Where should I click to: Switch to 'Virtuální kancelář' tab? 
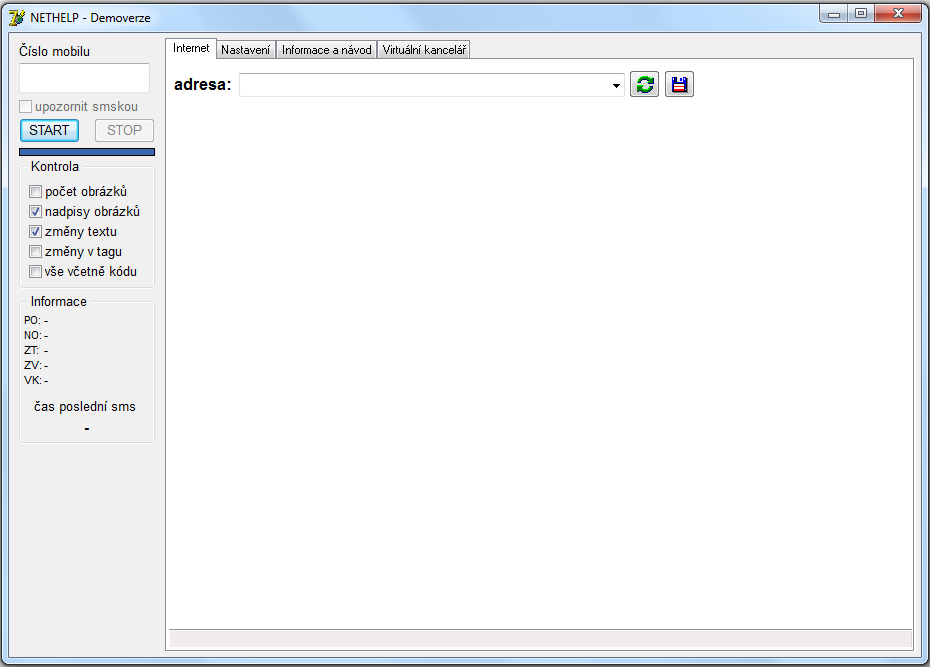click(x=423, y=50)
